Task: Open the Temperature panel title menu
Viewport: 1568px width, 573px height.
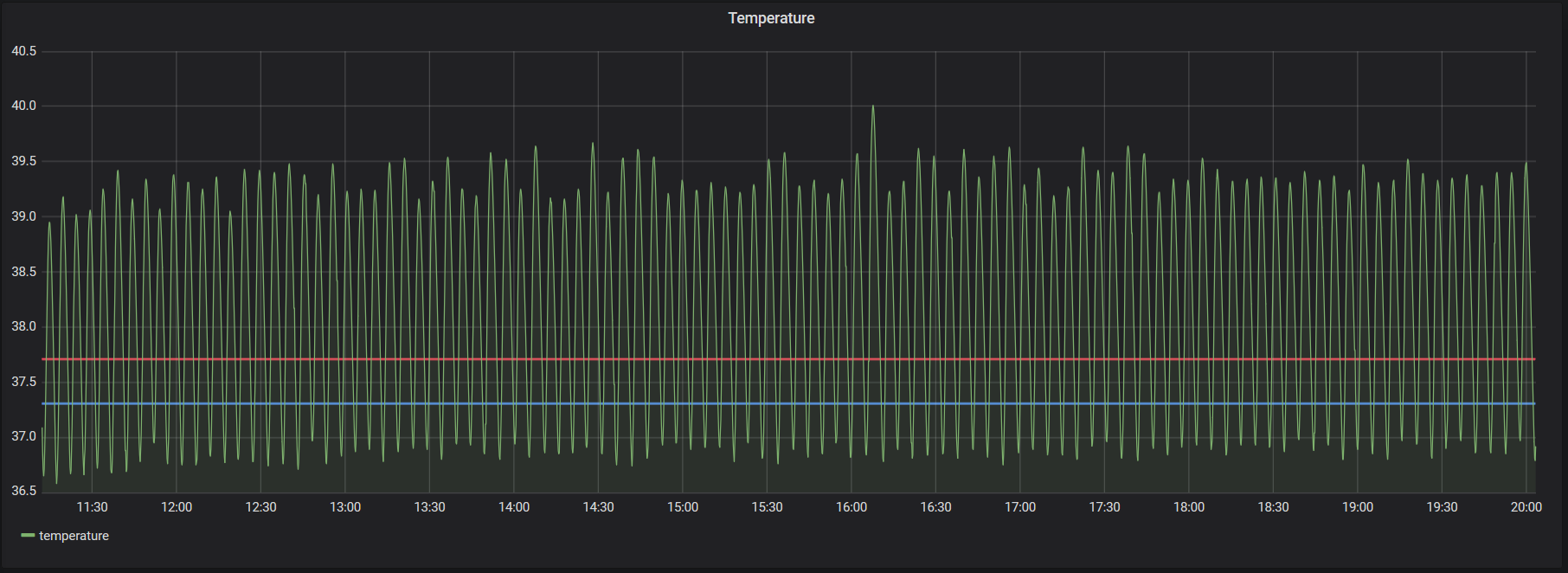Action: (771, 18)
